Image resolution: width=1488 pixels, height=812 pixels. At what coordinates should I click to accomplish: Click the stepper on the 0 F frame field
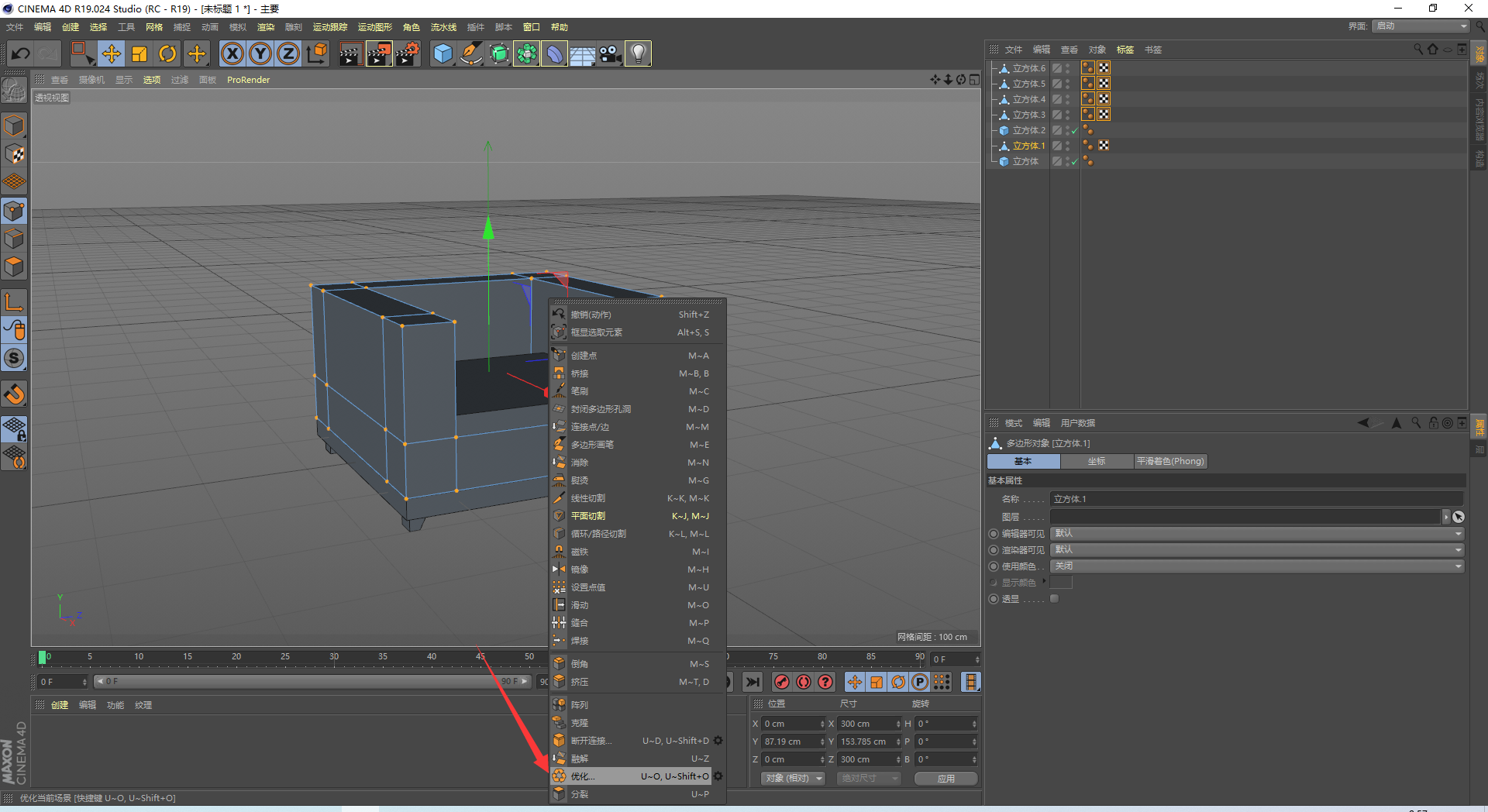(x=84, y=682)
